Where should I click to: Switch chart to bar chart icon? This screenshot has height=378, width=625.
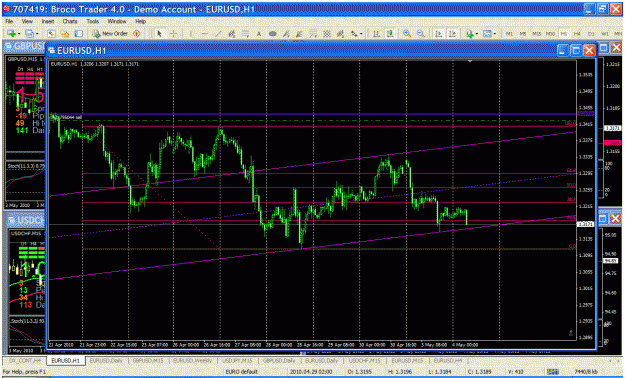[x=376, y=34]
